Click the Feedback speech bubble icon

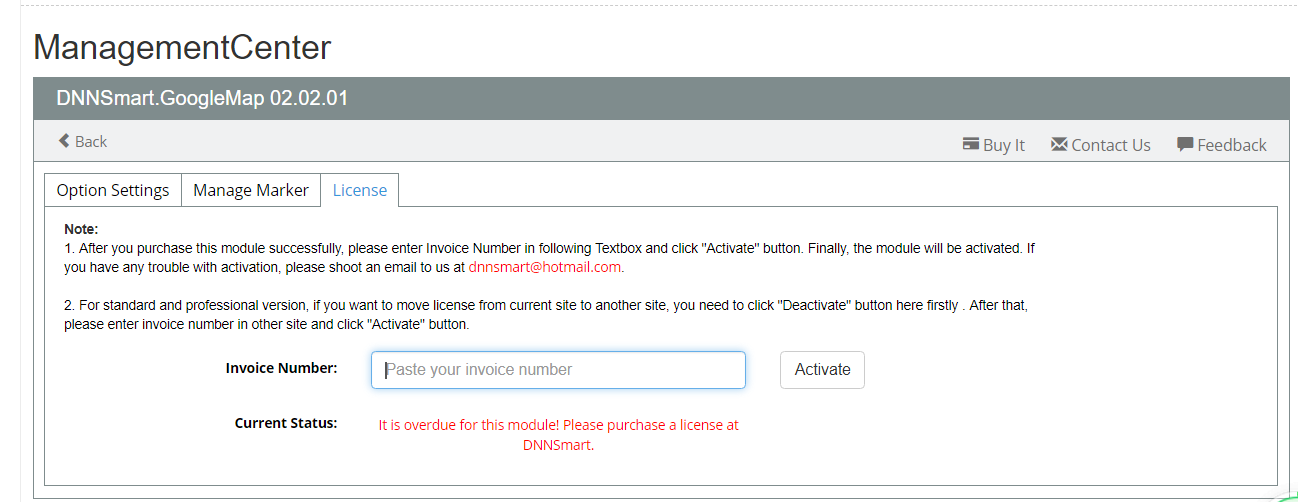1185,144
